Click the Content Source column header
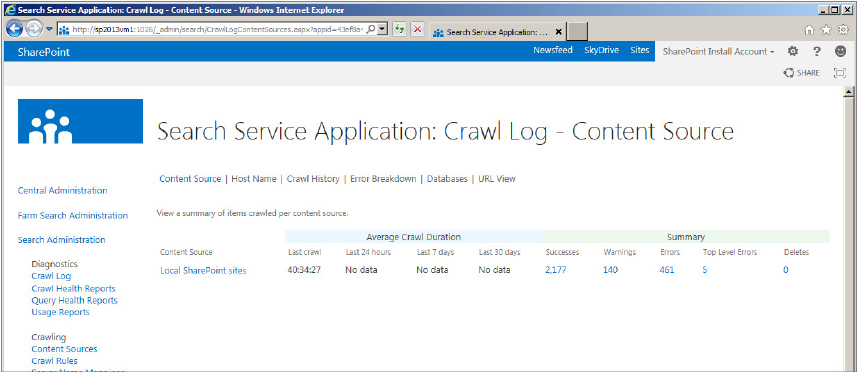The width and height of the screenshot is (859, 372). click(186, 252)
